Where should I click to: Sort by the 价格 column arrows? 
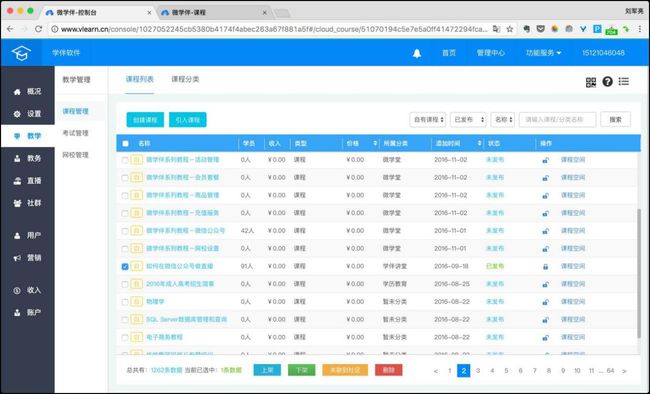tap(375, 143)
